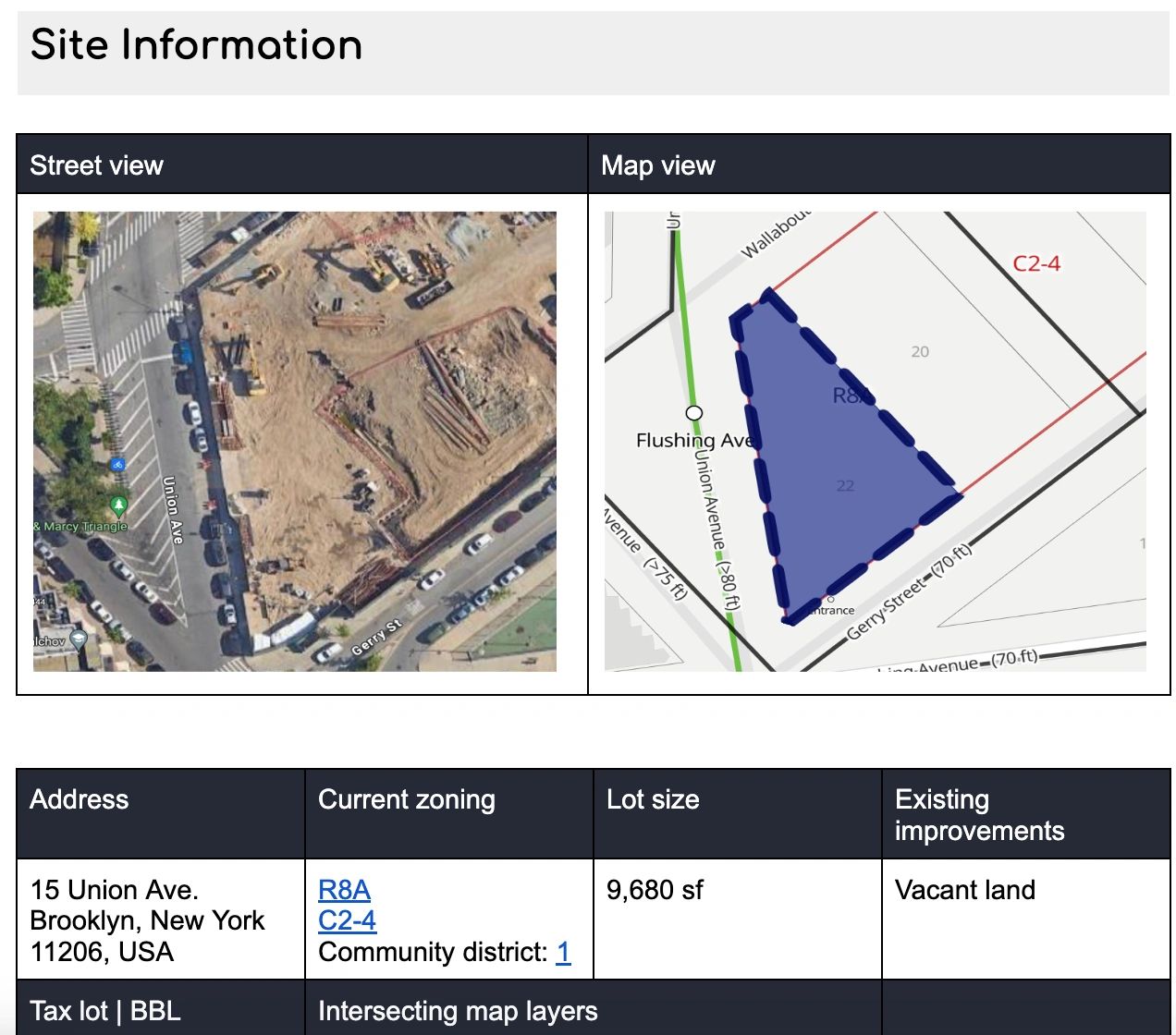Select the Site Information heading
Viewport: 1176px width, 1035px height.
tap(196, 44)
